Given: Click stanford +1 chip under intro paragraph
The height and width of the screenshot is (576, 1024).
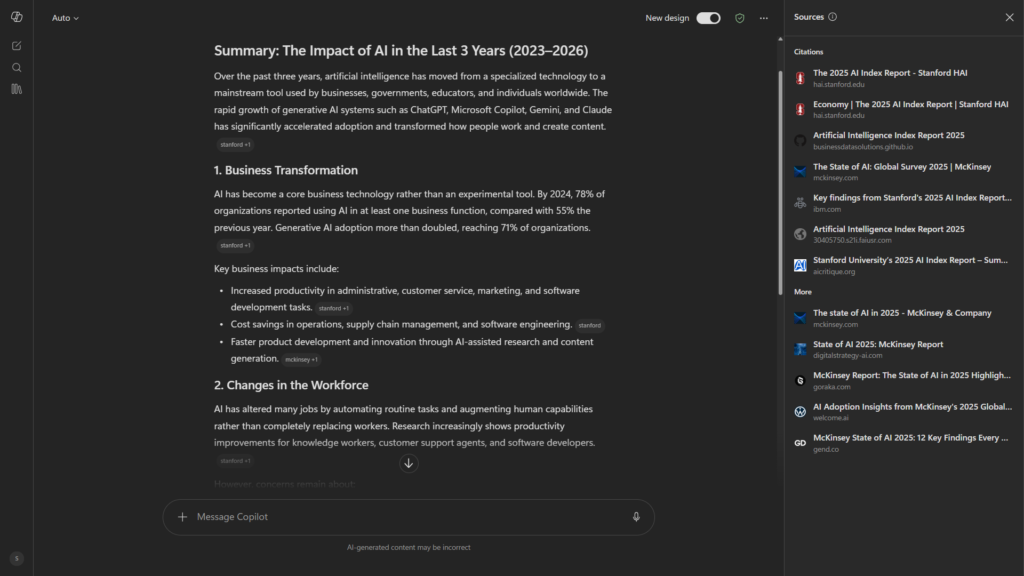Looking at the screenshot, I should [235, 144].
